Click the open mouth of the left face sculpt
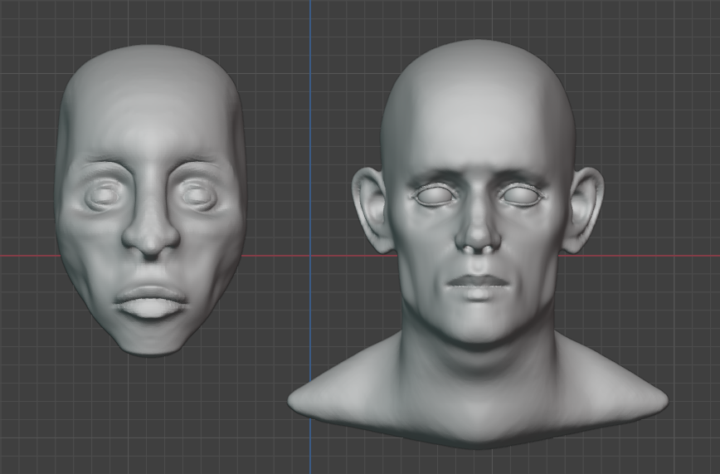This screenshot has height=474, width=720. pyautogui.click(x=151, y=301)
